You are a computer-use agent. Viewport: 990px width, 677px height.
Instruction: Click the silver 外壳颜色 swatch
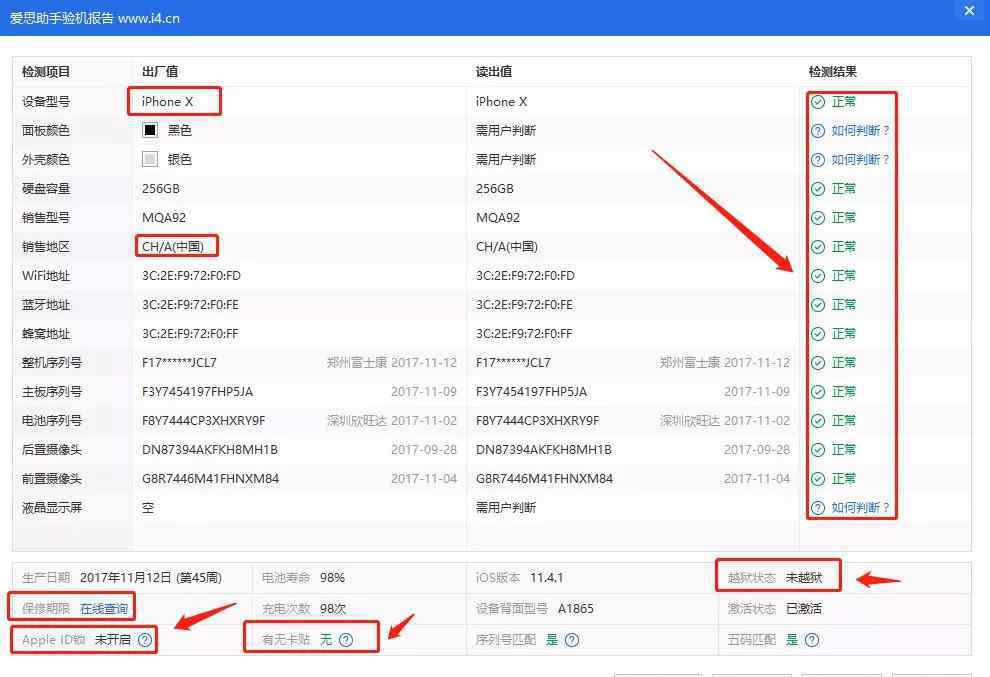(x=150, y=160)
